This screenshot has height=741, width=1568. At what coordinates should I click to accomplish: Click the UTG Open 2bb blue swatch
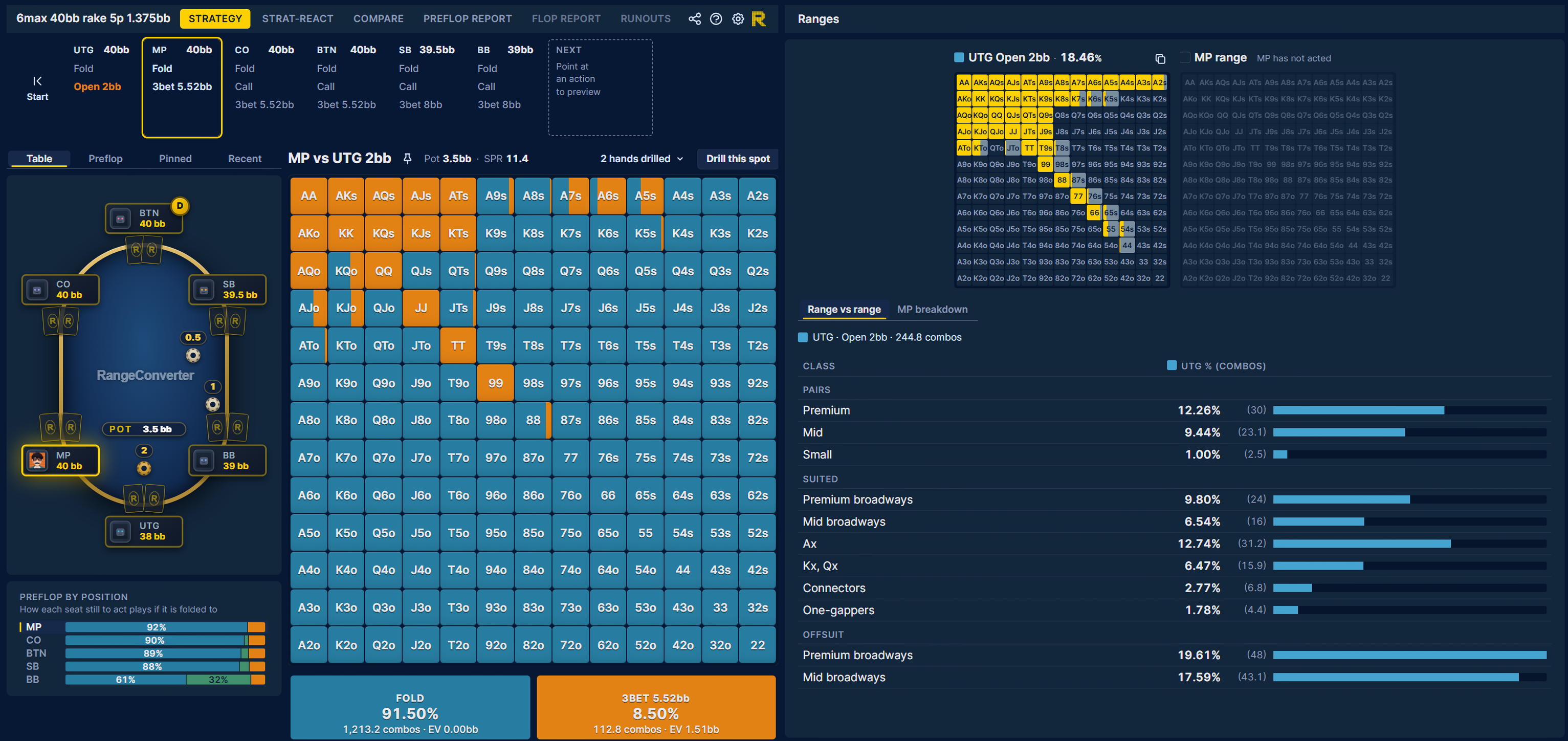click(x=959, y=57)
